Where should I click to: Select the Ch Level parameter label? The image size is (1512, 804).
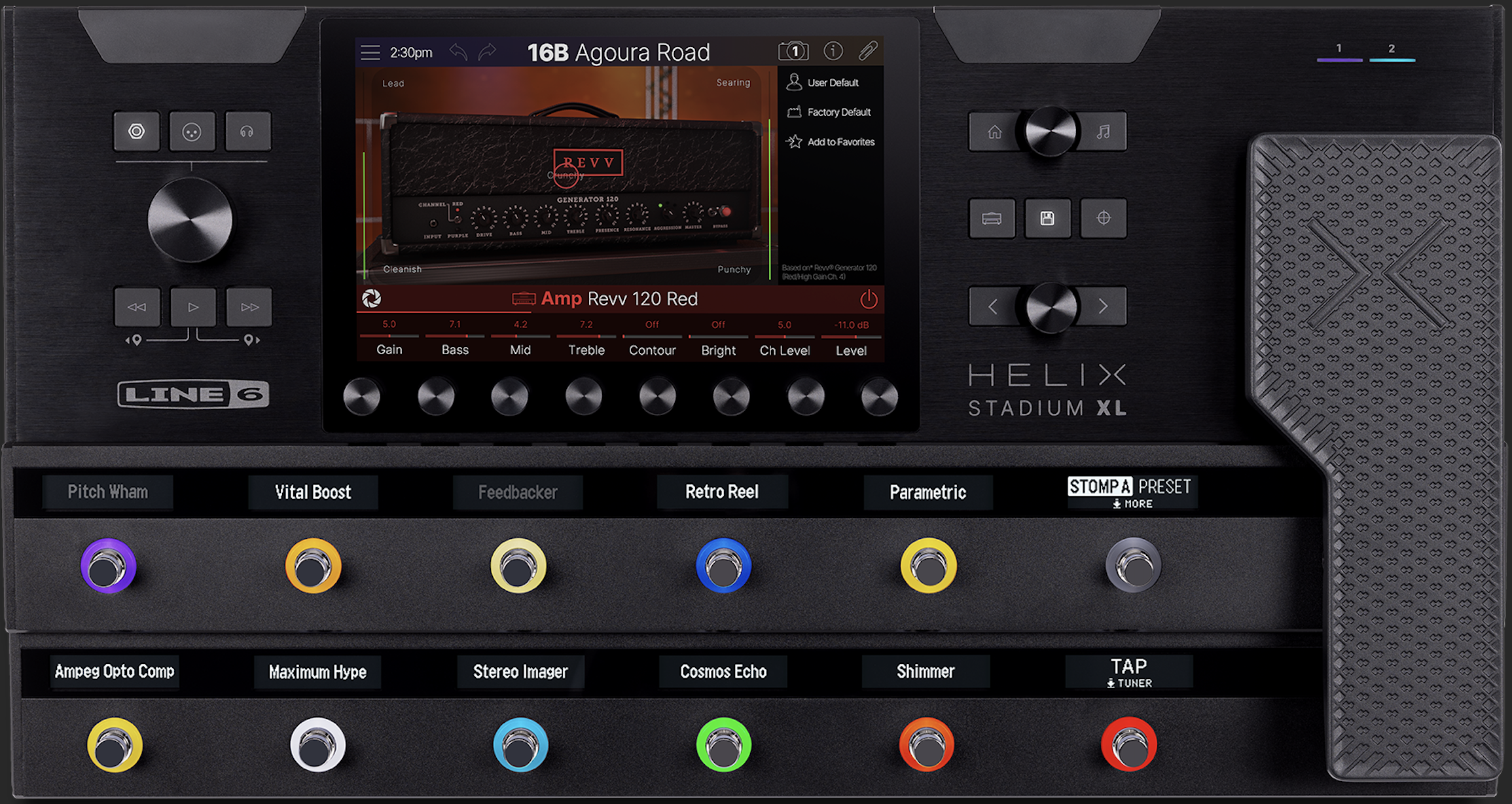click(785, 350)
